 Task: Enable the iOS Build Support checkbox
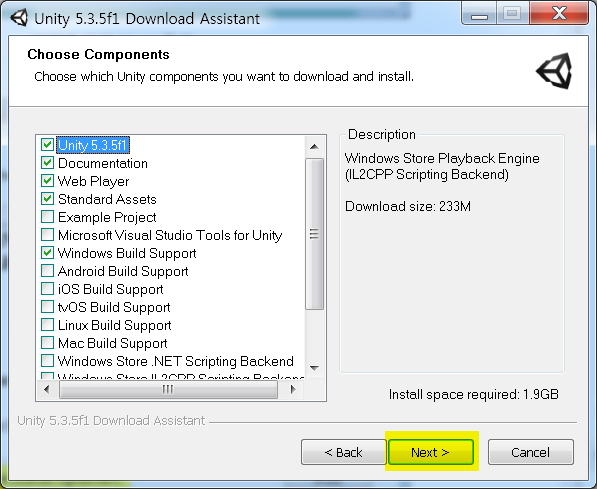(47, 289)
